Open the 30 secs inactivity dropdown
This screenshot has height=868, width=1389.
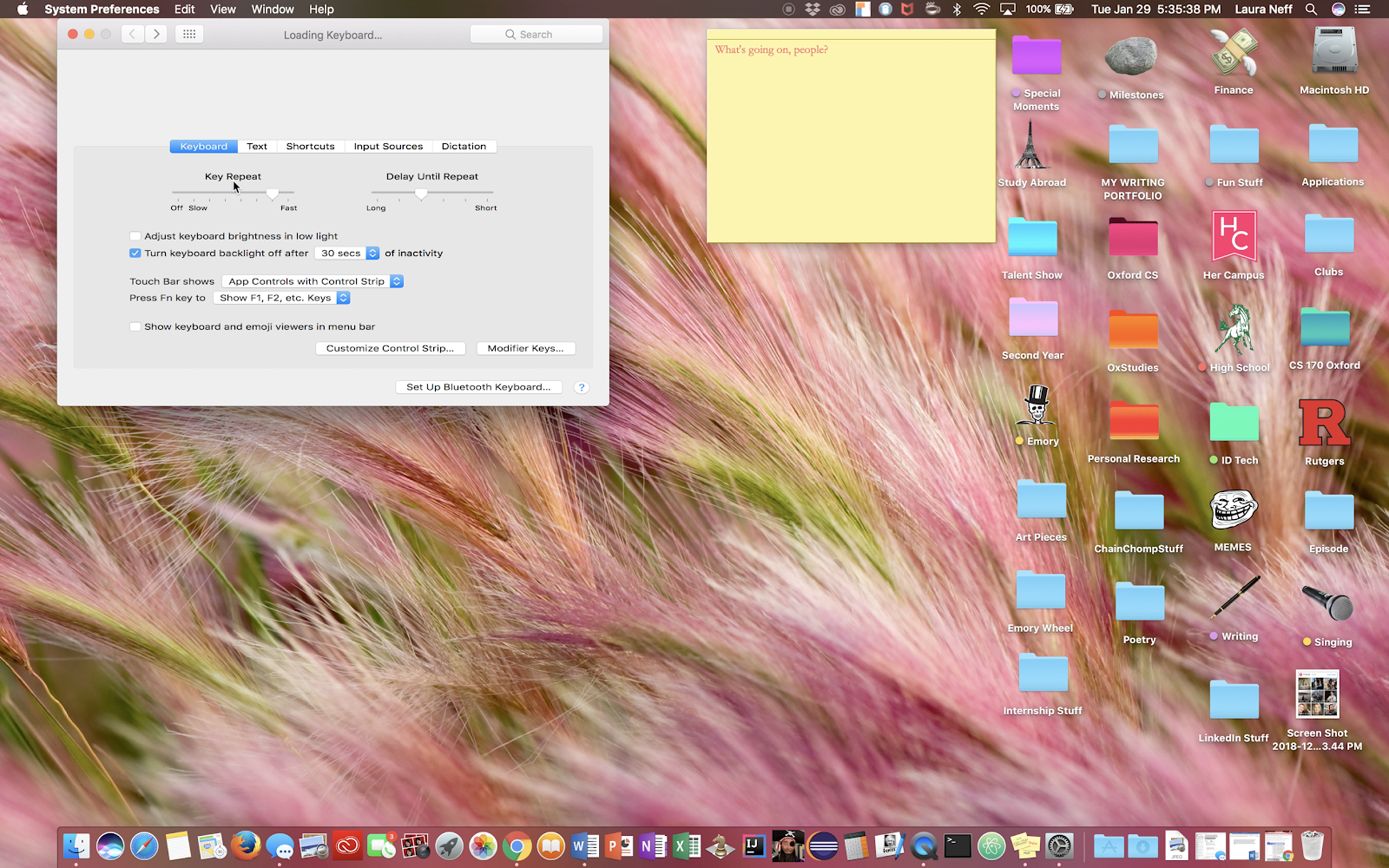(x=347, y=253)
